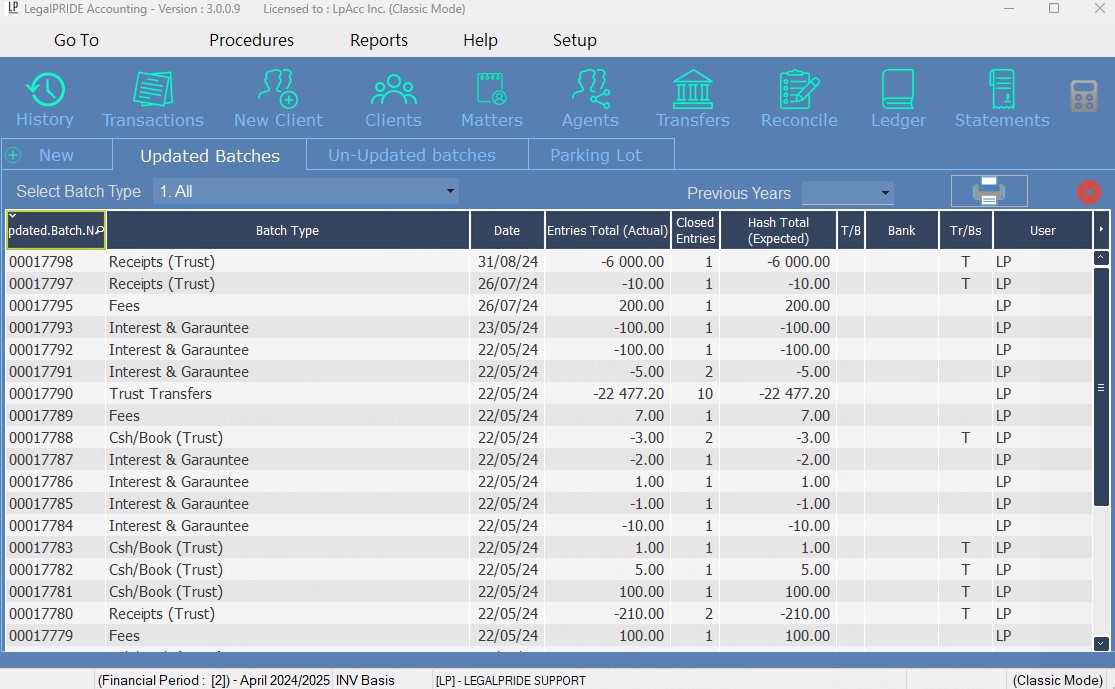Image resolution: width=1115 pixels, height=689 pixels.
Task: Click the printer button
Action: click(x=988, y=191)
